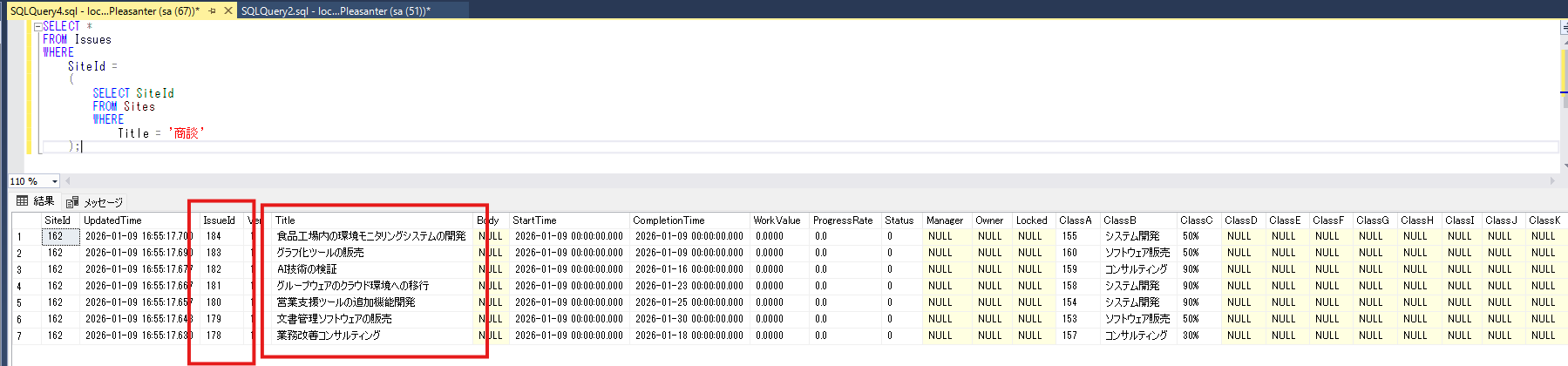Click the results grid icon beside 結果

coord(23,201)
